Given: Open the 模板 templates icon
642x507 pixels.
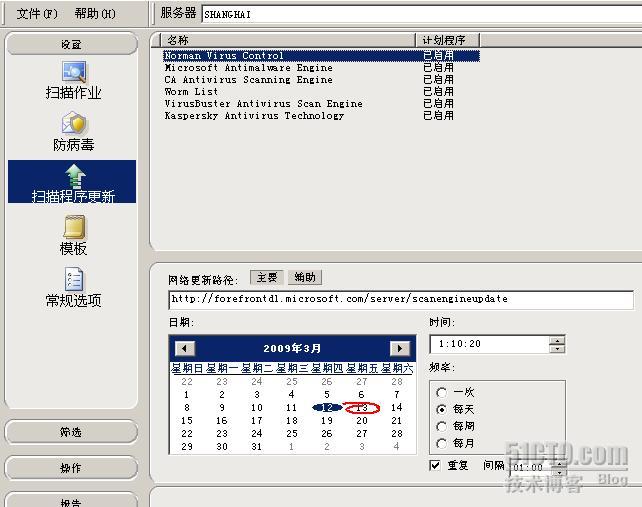Looking at the screenshot, I should point(74,235).
